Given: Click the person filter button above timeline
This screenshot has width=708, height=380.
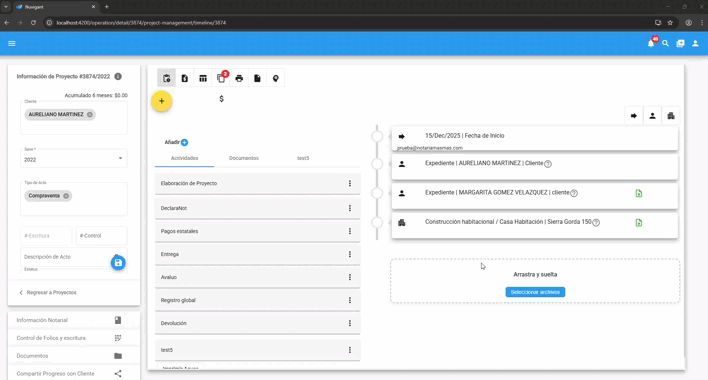Looking at the screenshot, I should coord(652,116).
